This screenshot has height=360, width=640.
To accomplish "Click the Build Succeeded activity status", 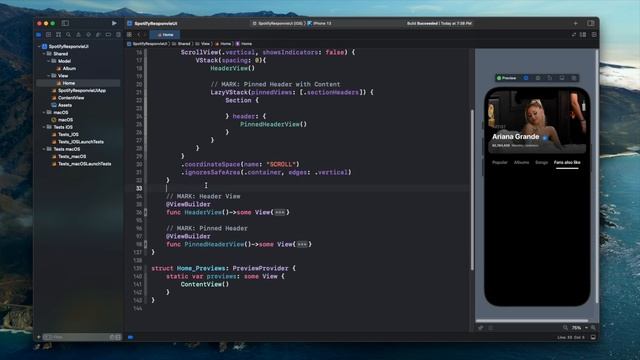I will coord(439,23).
